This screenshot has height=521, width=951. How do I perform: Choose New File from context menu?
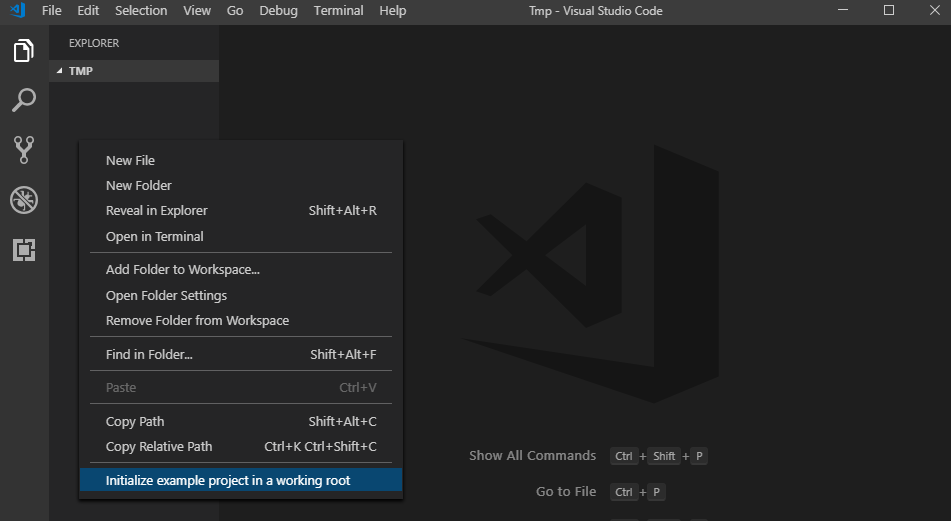coord(241,161)
